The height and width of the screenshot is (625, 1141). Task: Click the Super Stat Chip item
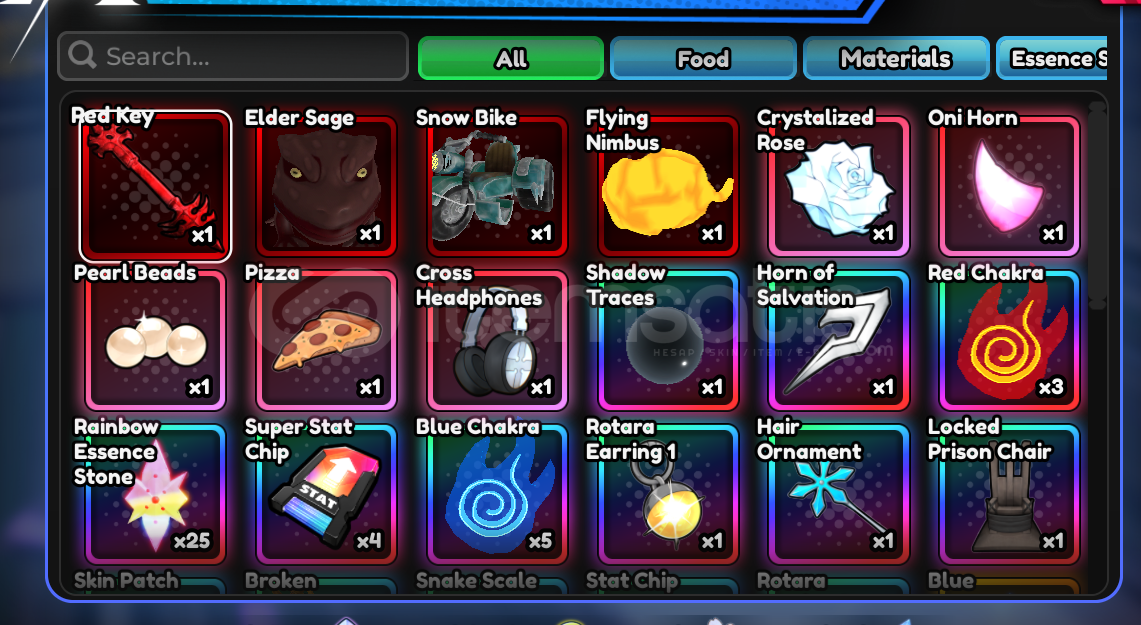tap(326, 494)
